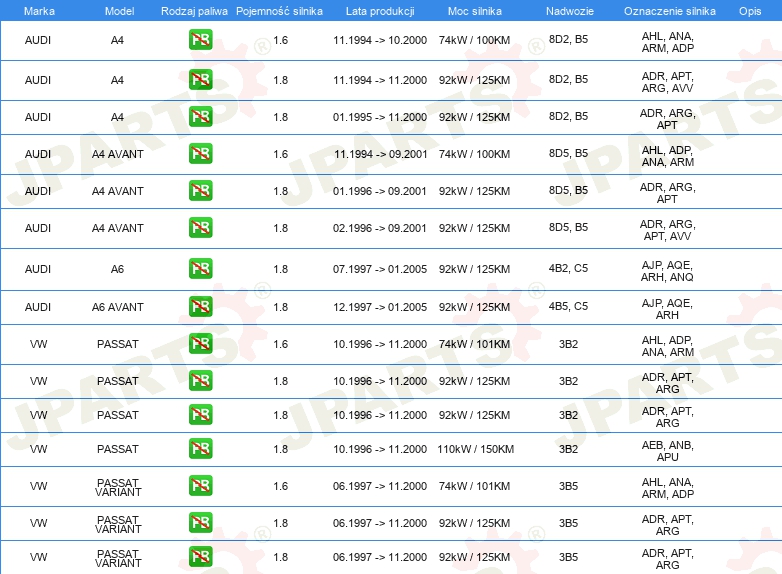782x574 pixels.
Task: Click 8D2, B5 in the AUDI A4 1.6 row
Action: pyautogui.click(x=568, y=39)
